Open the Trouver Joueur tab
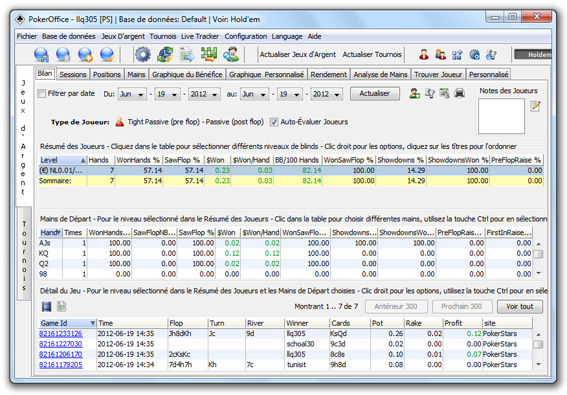This screenshot has height=395, width=567. click(438, 75)
